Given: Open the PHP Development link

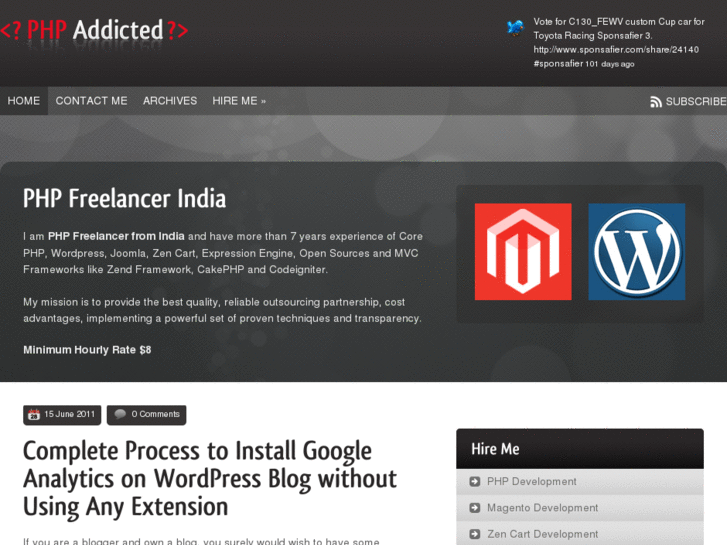Looking at the screenshot, I should pyautogui.click(x=531, y=481).
